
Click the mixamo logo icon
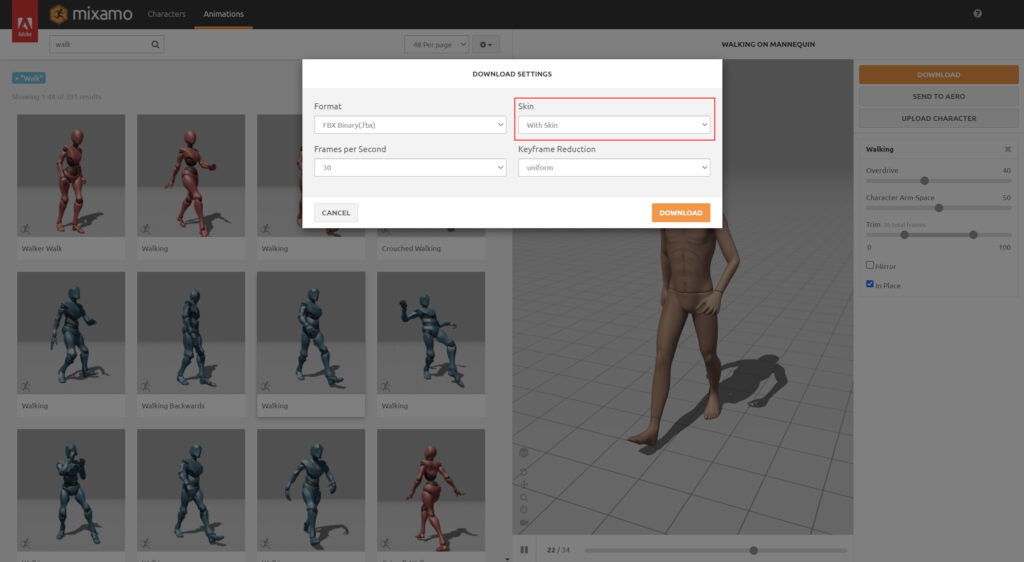point(59,14)
